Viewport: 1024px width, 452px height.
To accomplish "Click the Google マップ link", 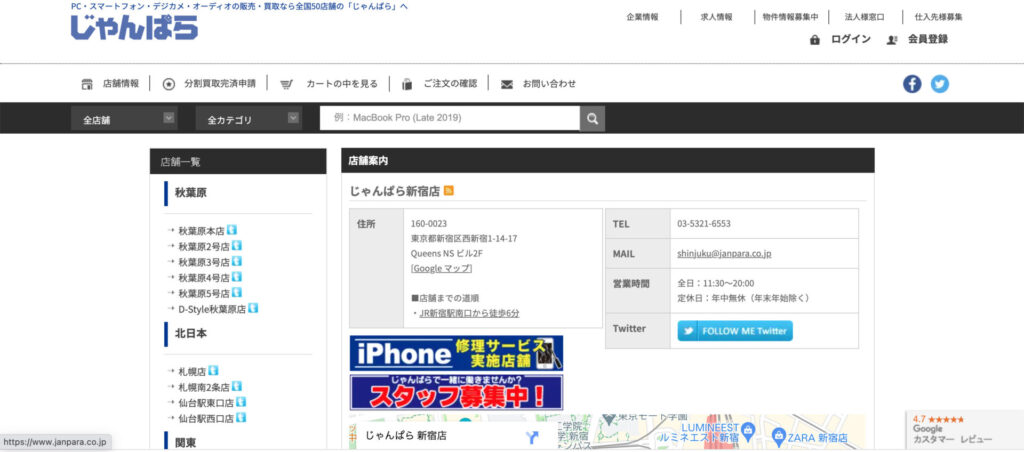I will click(441, 268).
